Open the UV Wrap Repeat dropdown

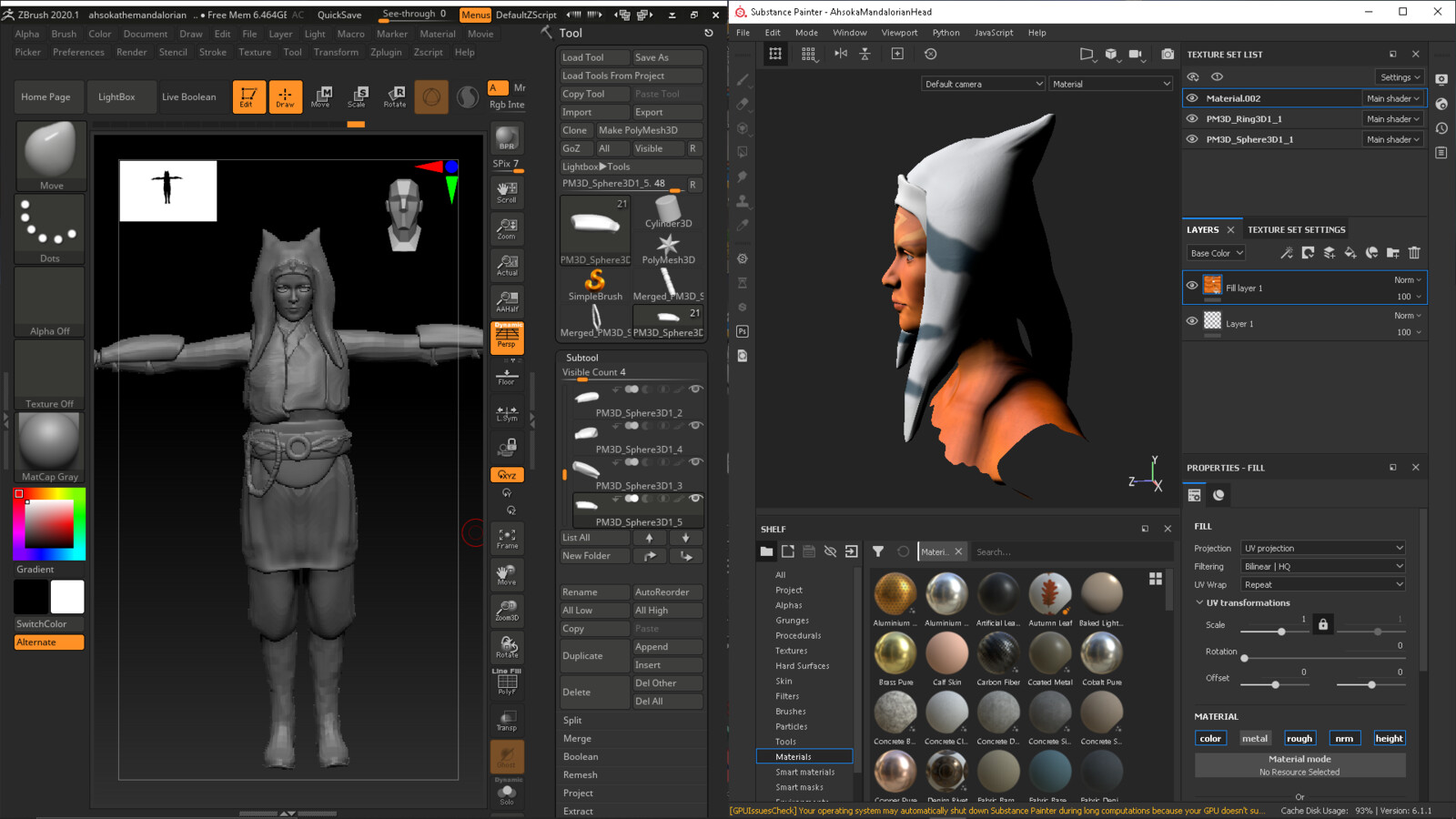click(1323, 584)
